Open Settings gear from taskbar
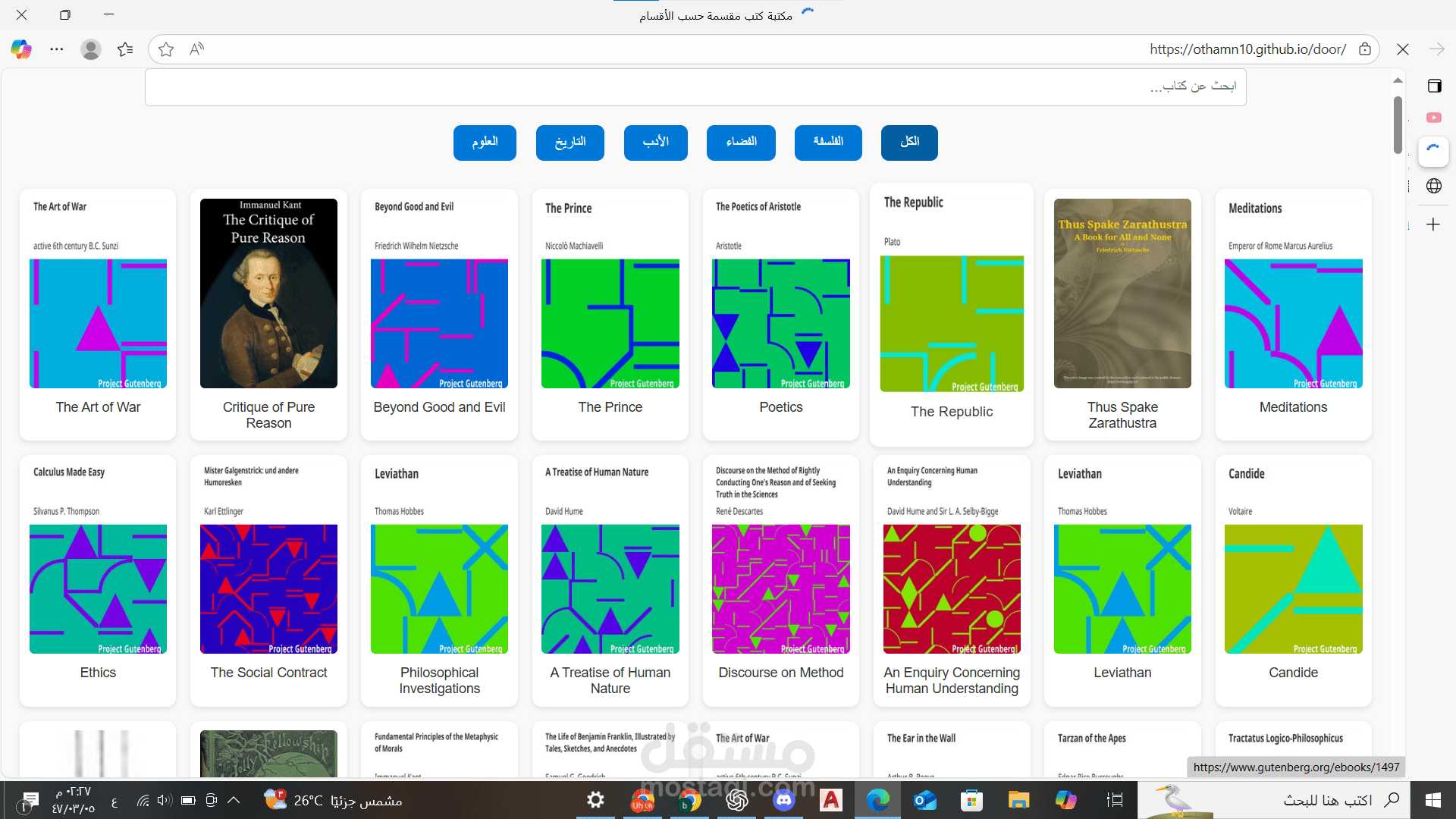The height and width of the screenshot is (819, 1456). coord(596,800)
